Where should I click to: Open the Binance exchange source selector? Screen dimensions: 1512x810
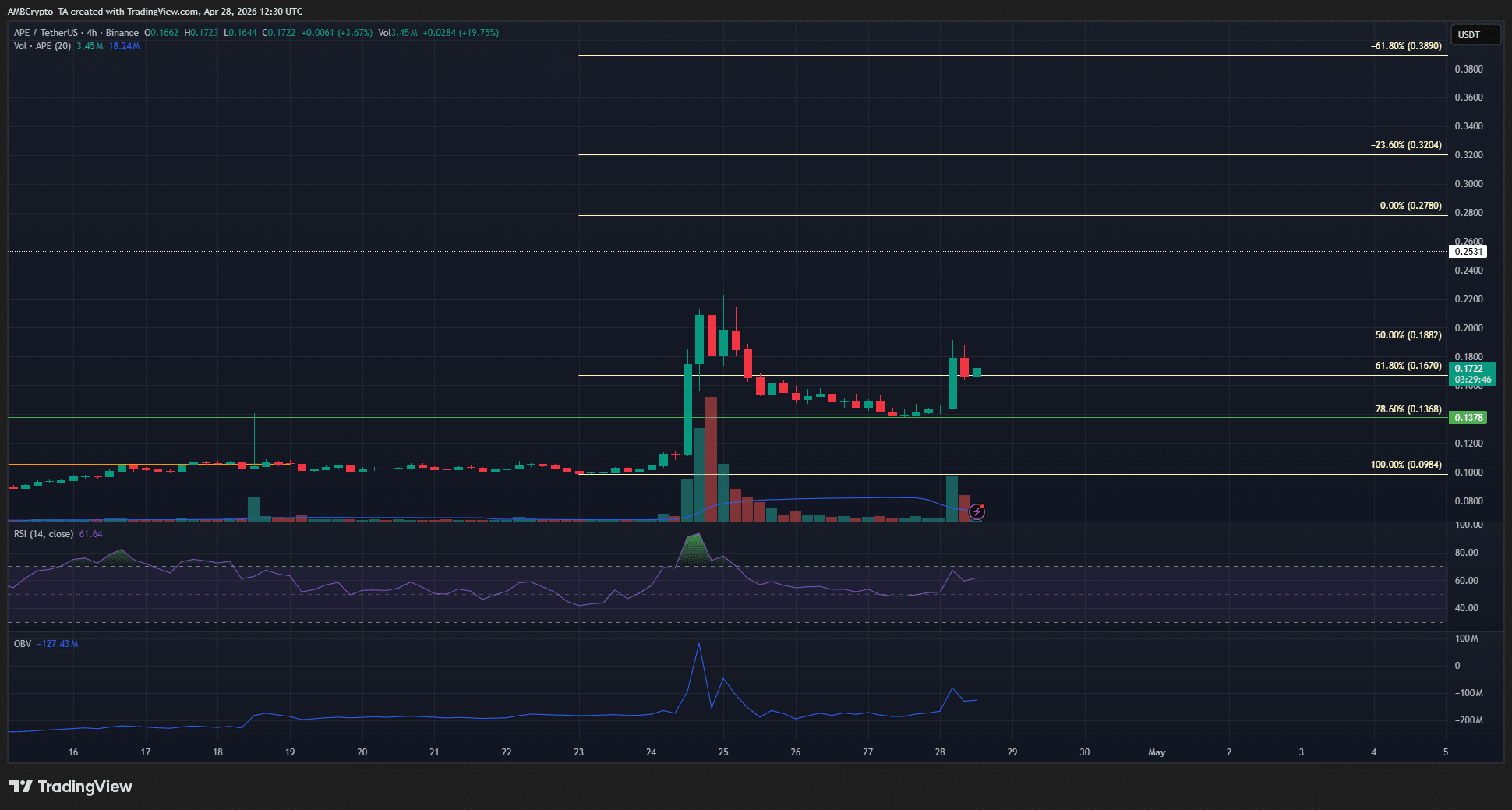click(x=121, y=33)
